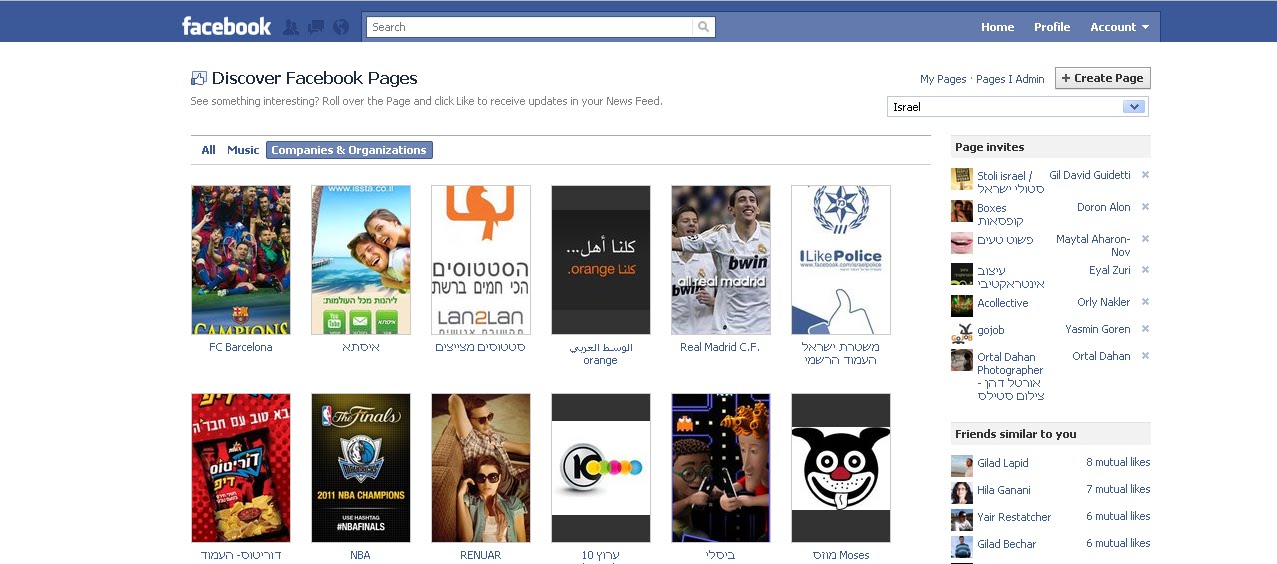
Task: Open the Doritos page thumbnail
Action: [241, 468]
